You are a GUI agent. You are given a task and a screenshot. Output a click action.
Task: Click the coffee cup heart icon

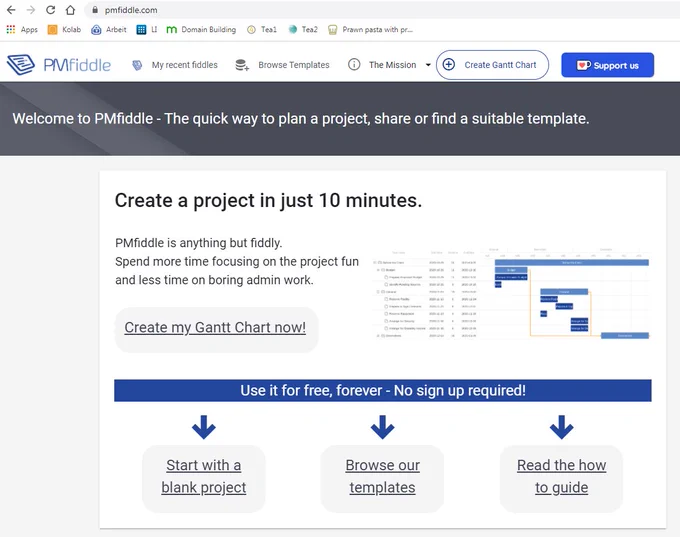tap(583, 65)
